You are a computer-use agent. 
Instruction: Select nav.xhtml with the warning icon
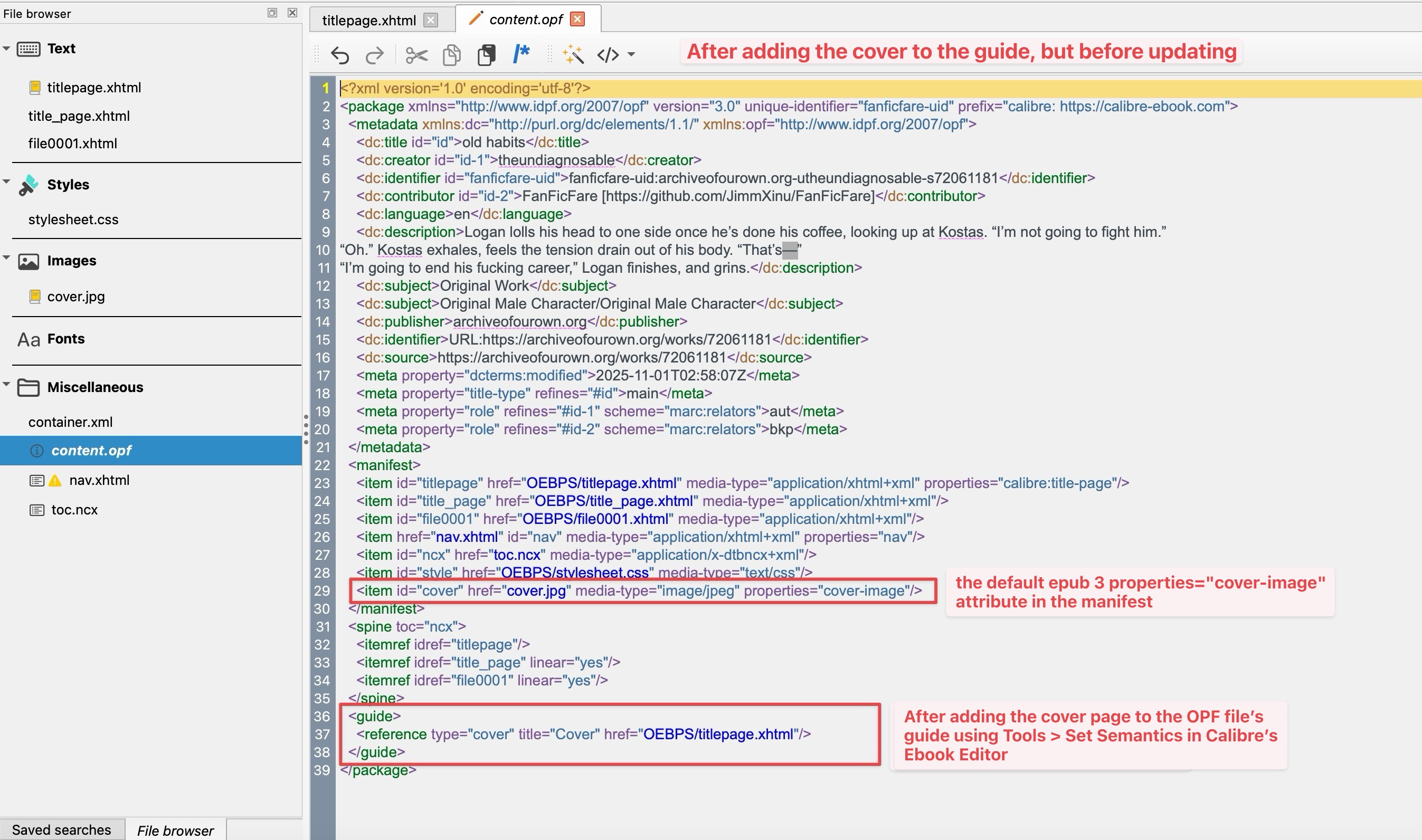click(99, 480)
